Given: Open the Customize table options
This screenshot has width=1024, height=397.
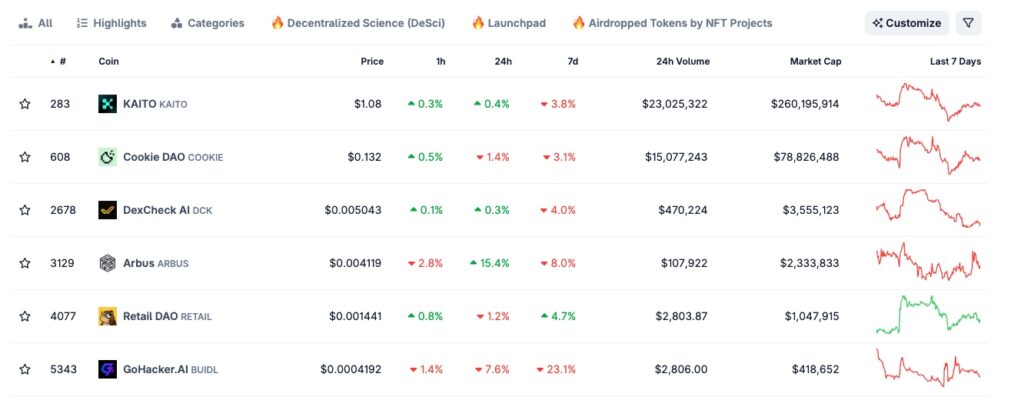Looking at the screenshot, I should (x=907, y=23).
